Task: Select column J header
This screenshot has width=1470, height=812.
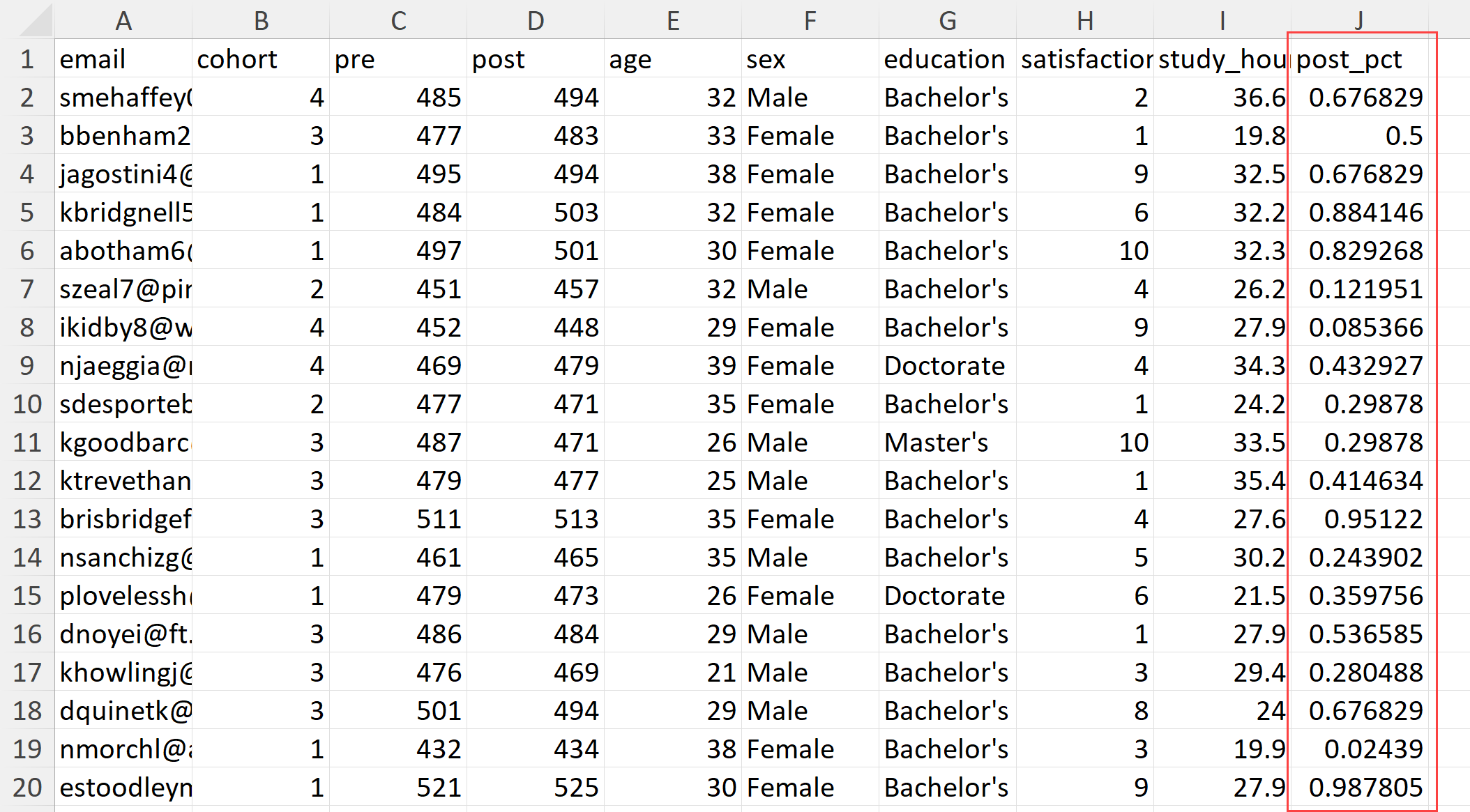Action: tap(1359, 20)
